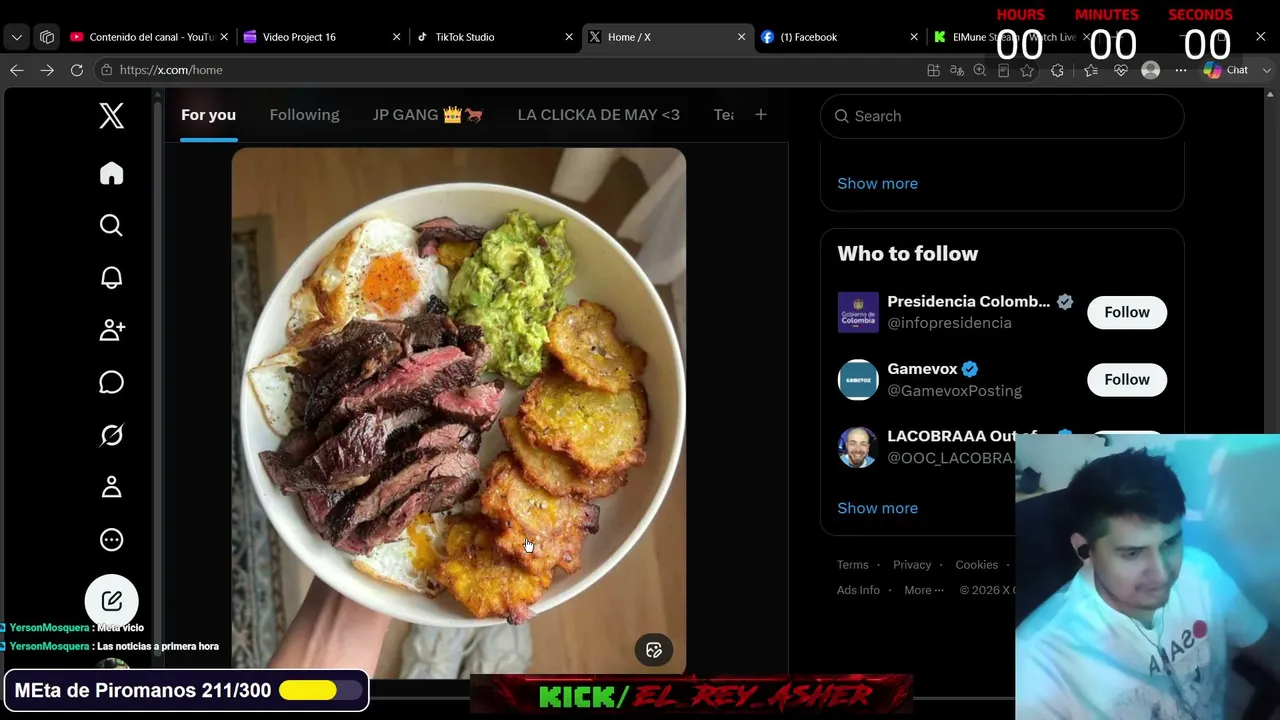Add this page to favorites star
This screenshot has height=720, width=1280.
tap(1027, 70)
